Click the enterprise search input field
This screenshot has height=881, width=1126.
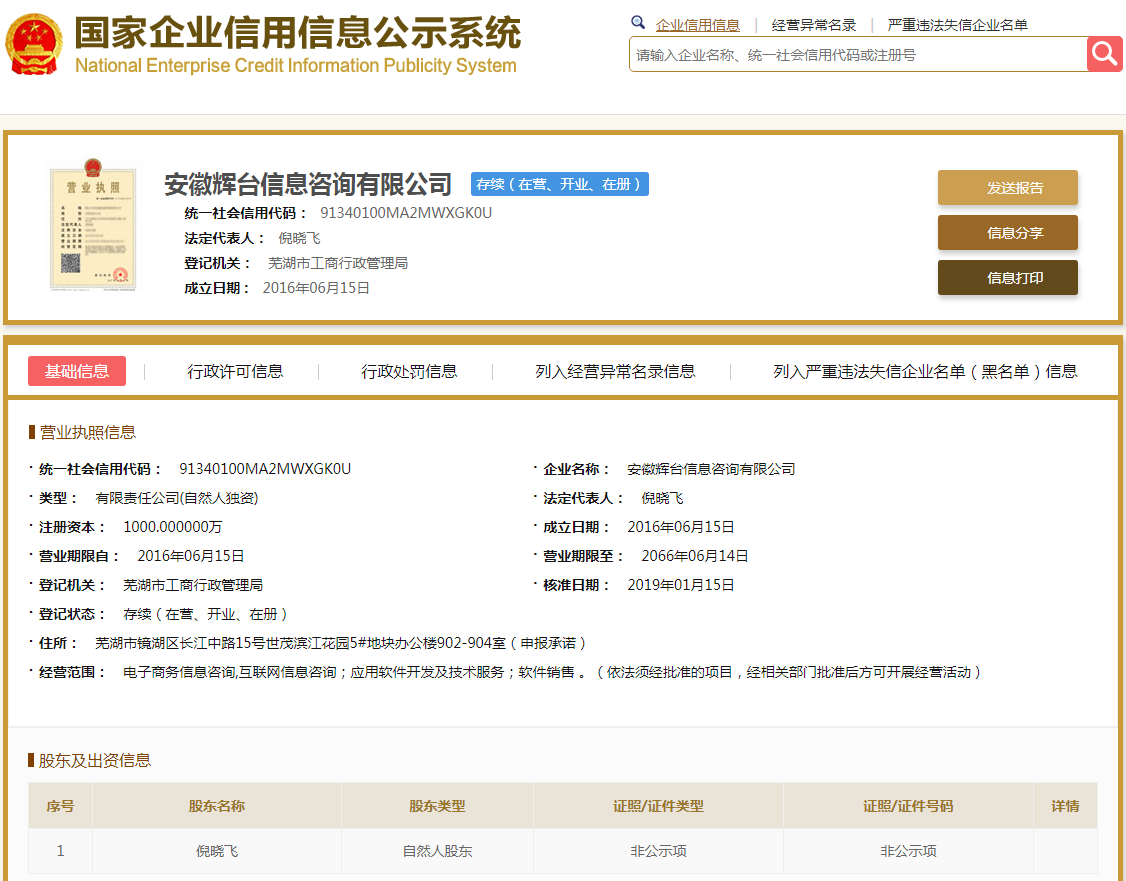click(850, 54)
